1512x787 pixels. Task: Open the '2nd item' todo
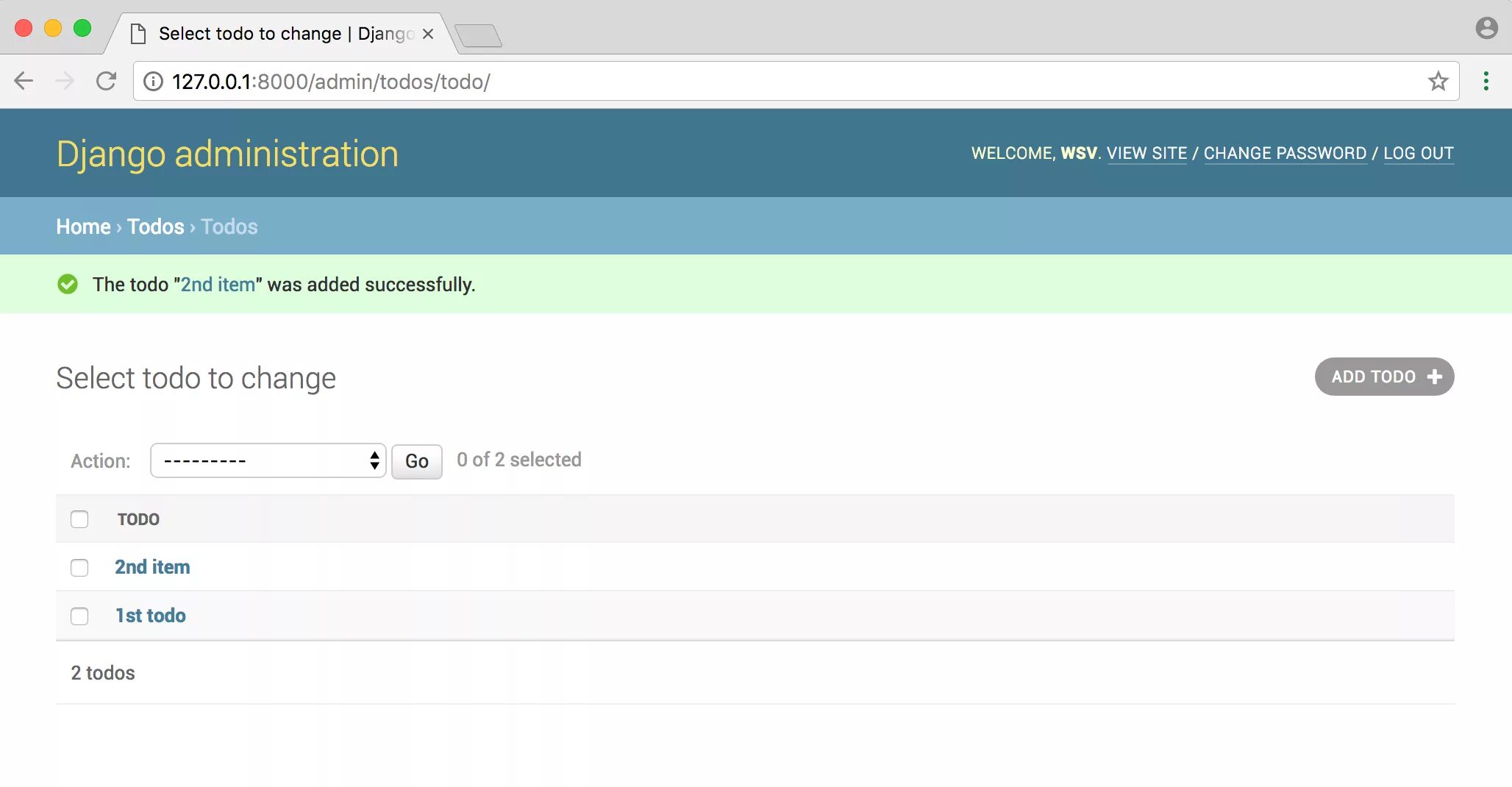[152, 567]
